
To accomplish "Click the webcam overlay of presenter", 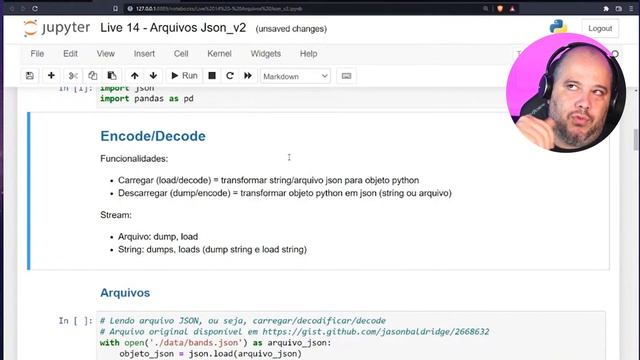I will (566, 93).
